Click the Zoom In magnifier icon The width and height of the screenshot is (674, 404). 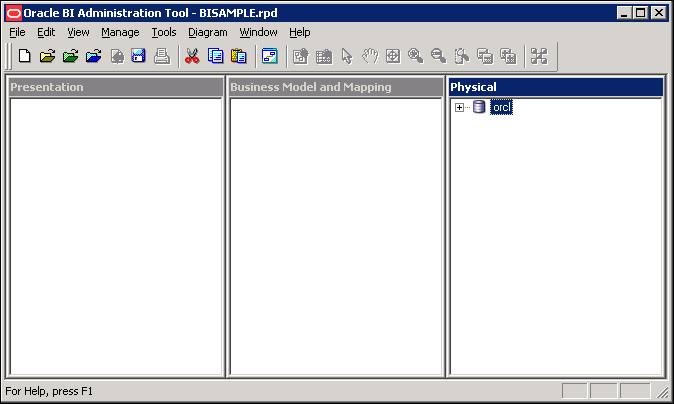416,56
